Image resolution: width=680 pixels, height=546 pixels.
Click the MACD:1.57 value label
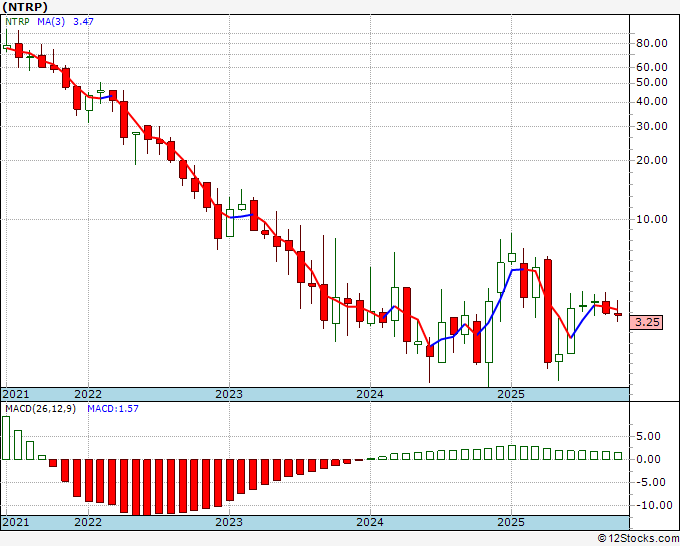[x=113, y=409]
